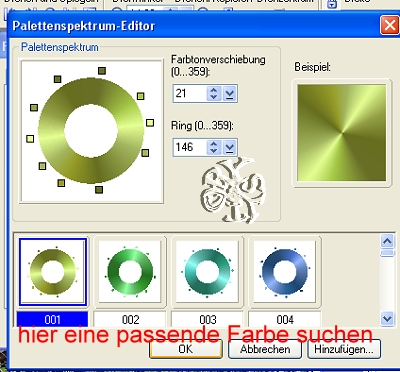
Task: Click the rightmost pale handle on the ring
Action: (x=150, y=123)
